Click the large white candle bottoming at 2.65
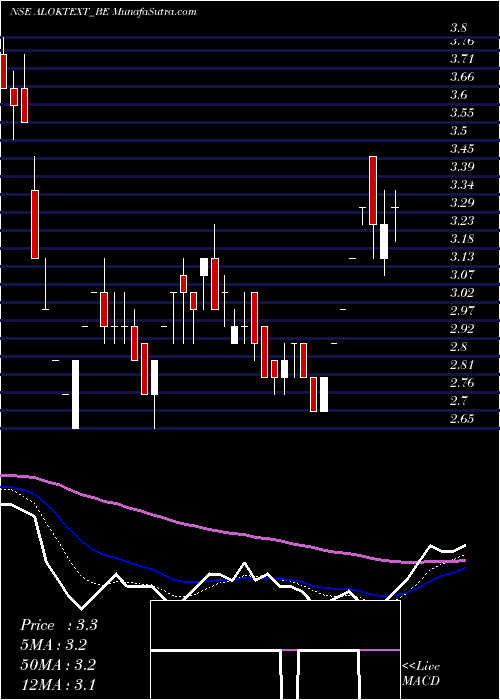The image size is (500, 700). pos(75,394)
